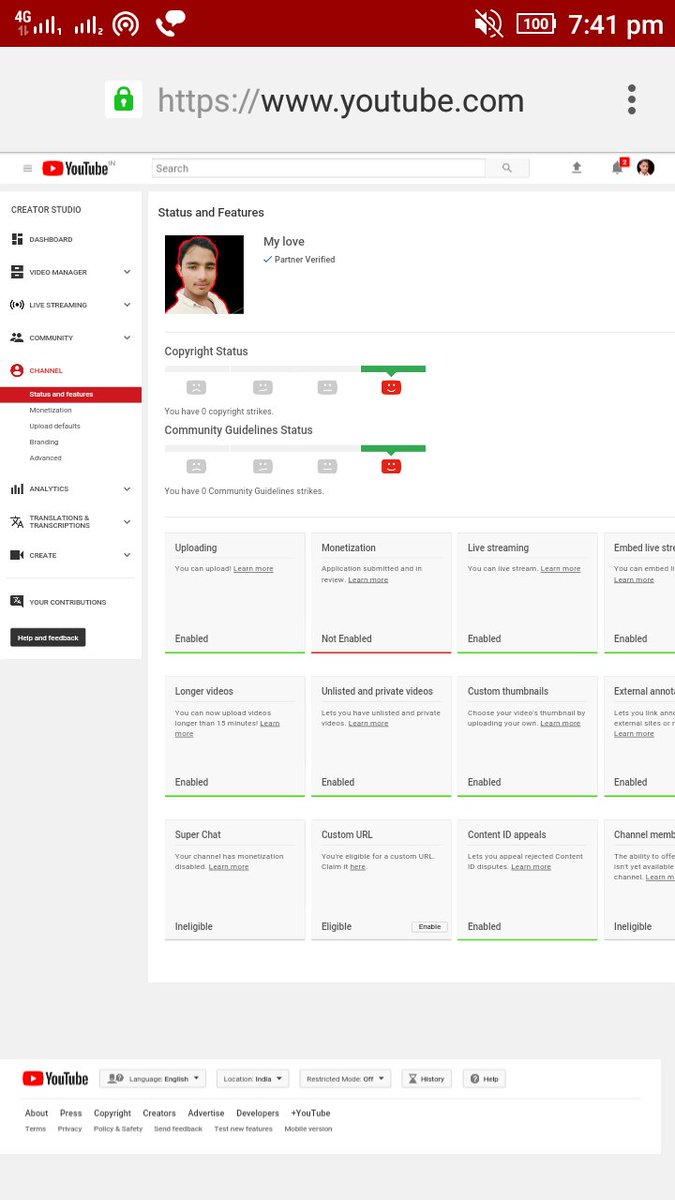Viewport: 675px width, 1200px height.
Task: Open the account avatar menu
Action: pyautogui.click(x=646, y=167)
